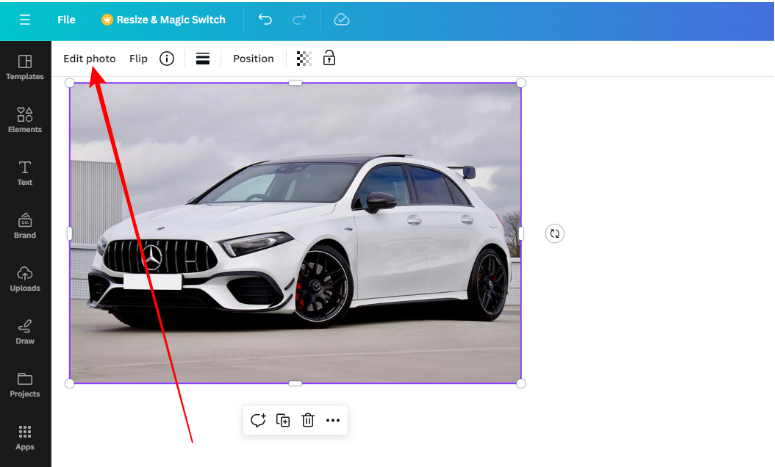775x467 pixels.
Task: Click the rotate handle beside the image
Action: [555, 233]
